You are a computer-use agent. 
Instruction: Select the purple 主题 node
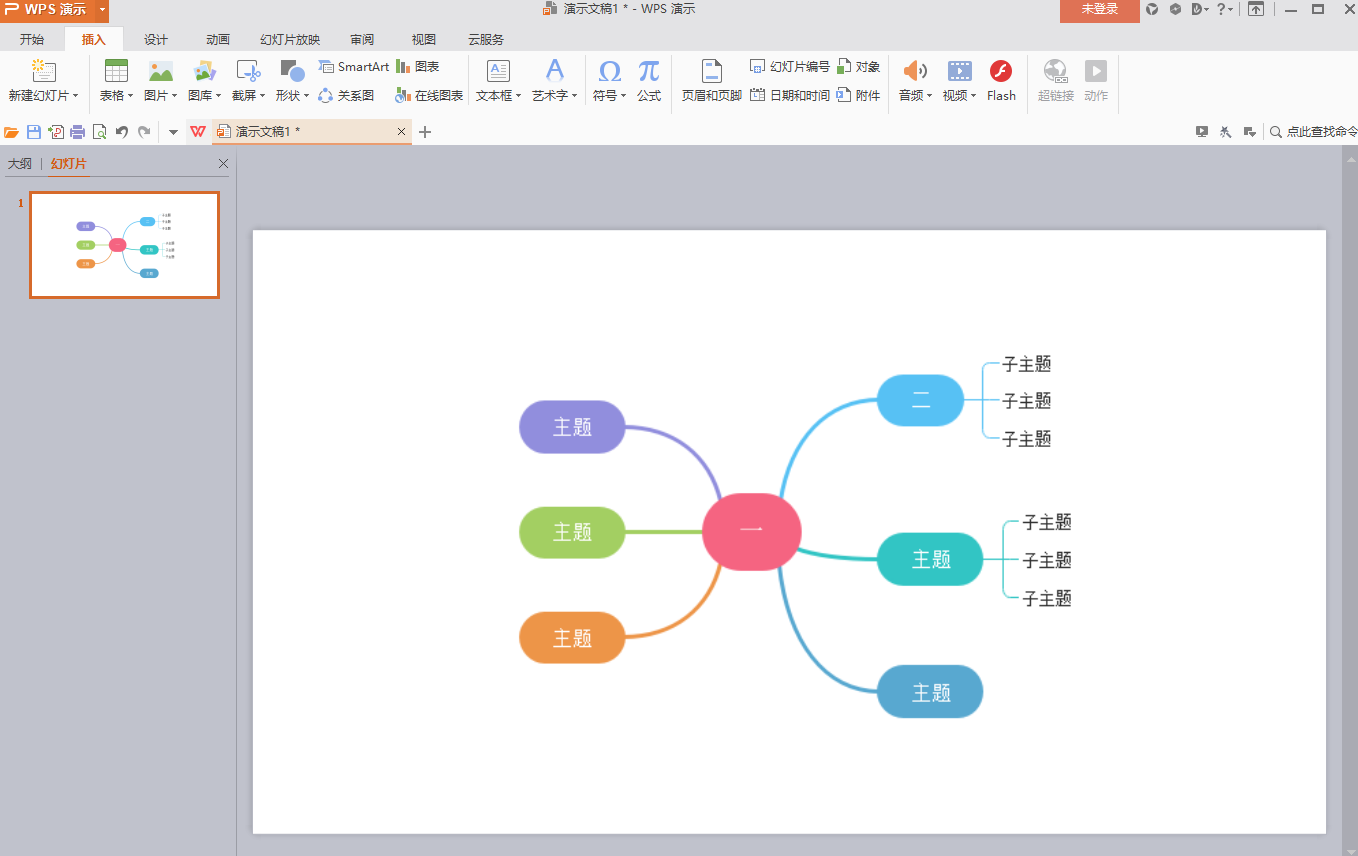(x=573, y=427)
